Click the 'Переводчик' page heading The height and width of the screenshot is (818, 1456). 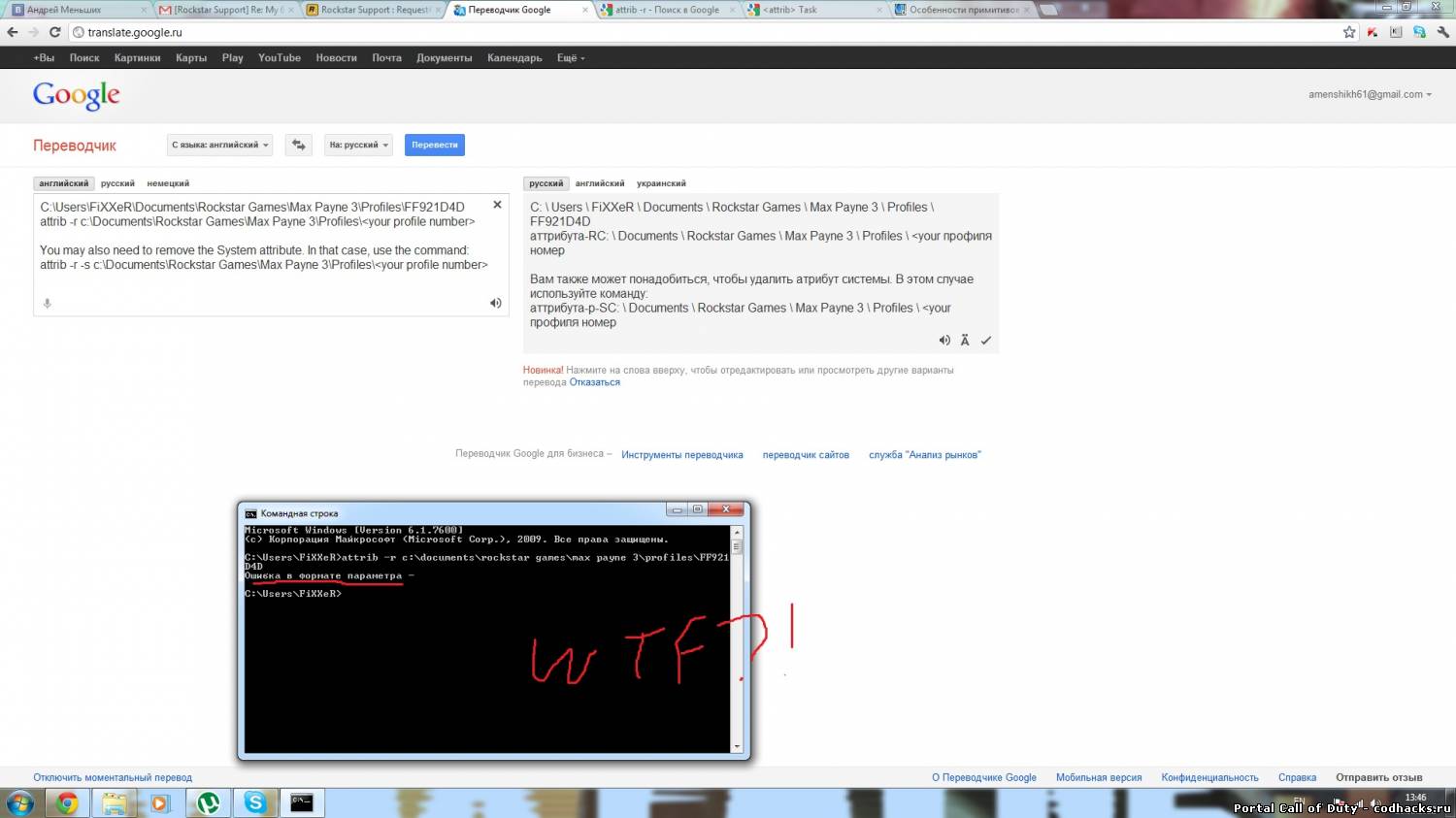tap(75, 146)
